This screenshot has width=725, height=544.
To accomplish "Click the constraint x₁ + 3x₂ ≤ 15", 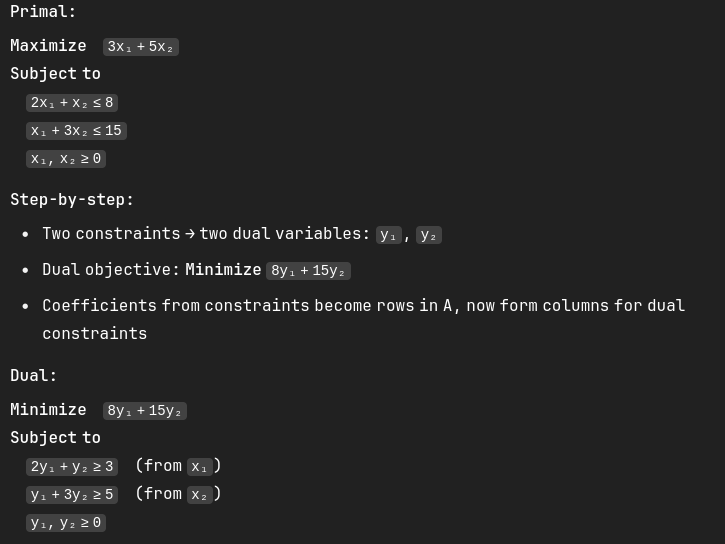I will (x=76, y=131).
